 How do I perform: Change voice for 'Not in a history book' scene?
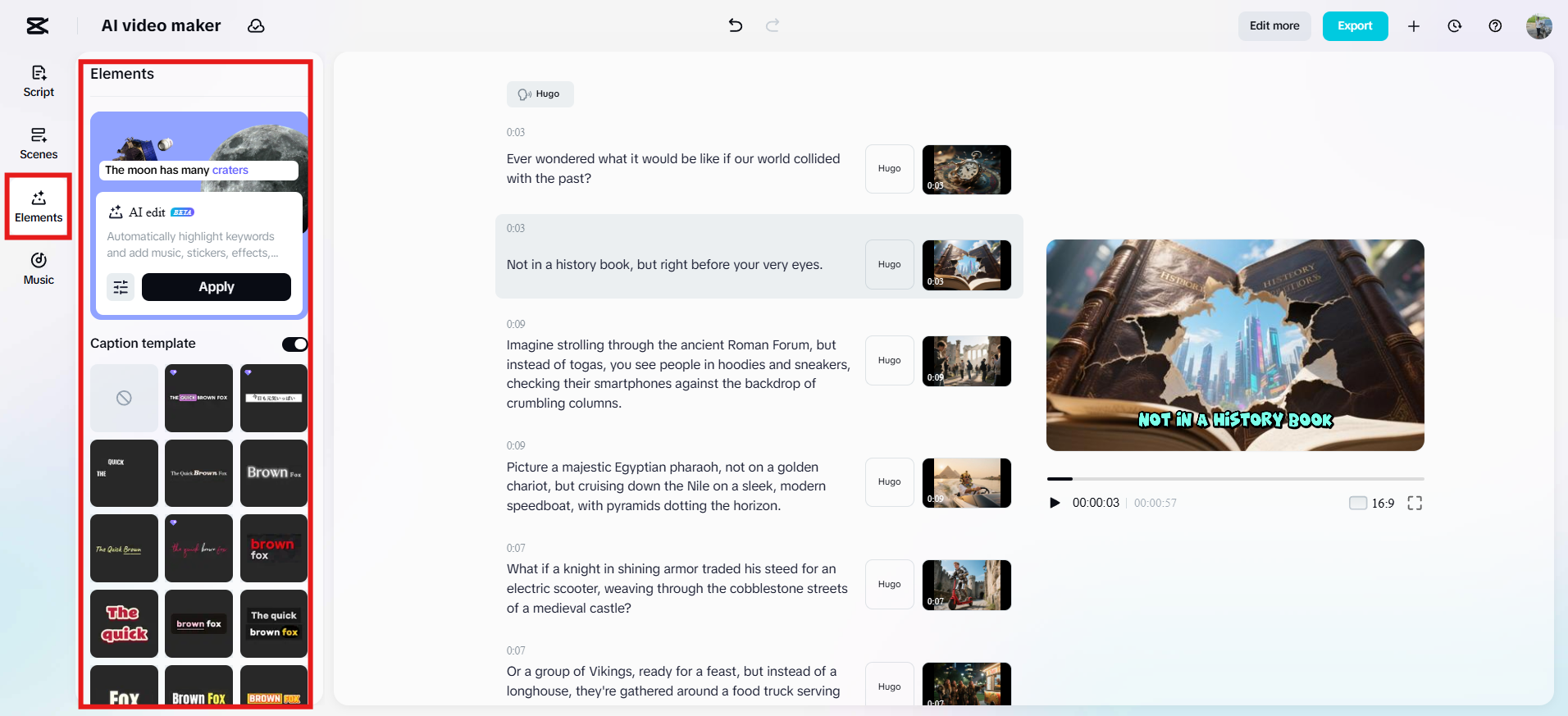click(890, 265)
